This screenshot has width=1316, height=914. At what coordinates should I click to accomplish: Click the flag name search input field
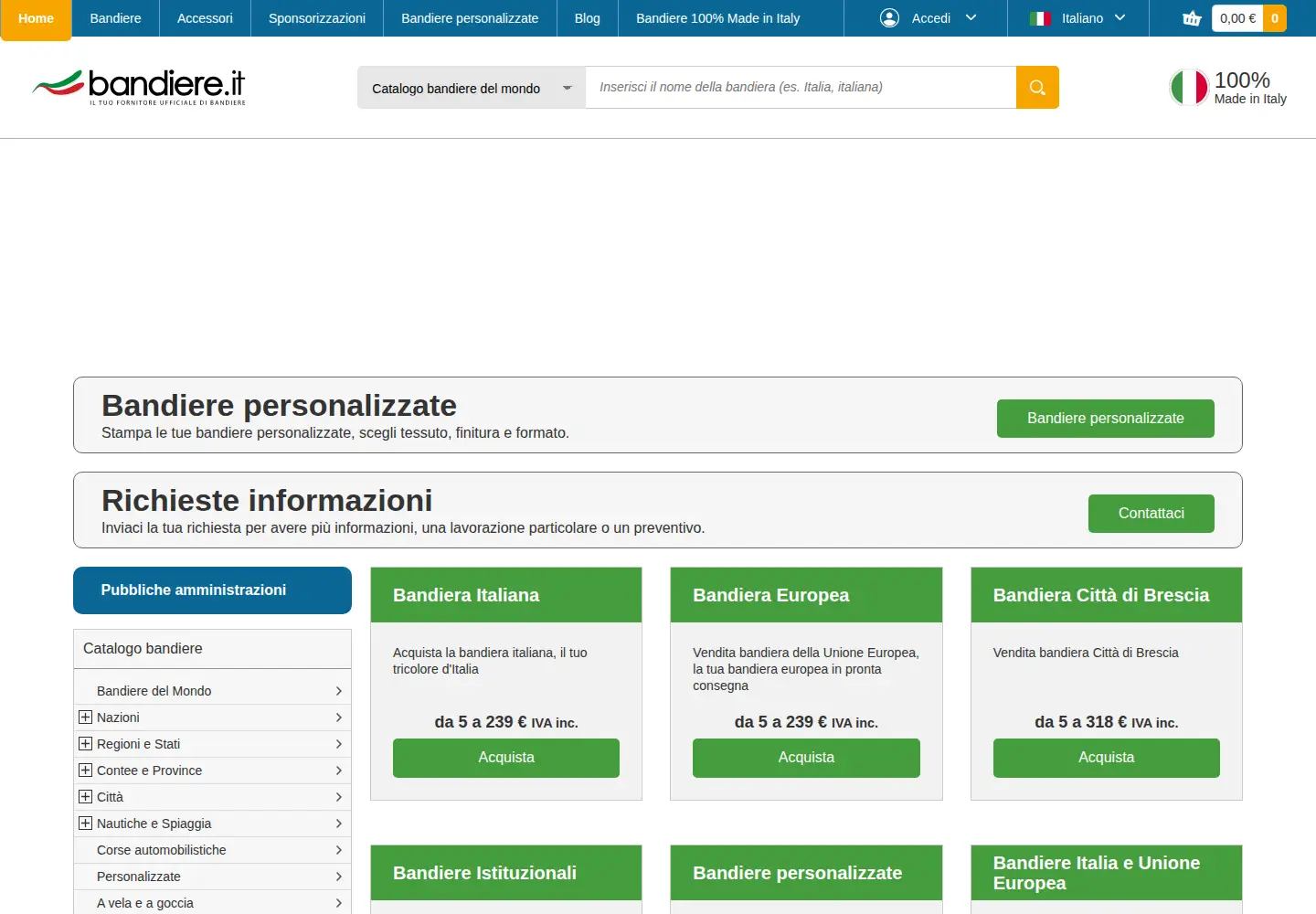pyautogui.click(x=801, y=88)
